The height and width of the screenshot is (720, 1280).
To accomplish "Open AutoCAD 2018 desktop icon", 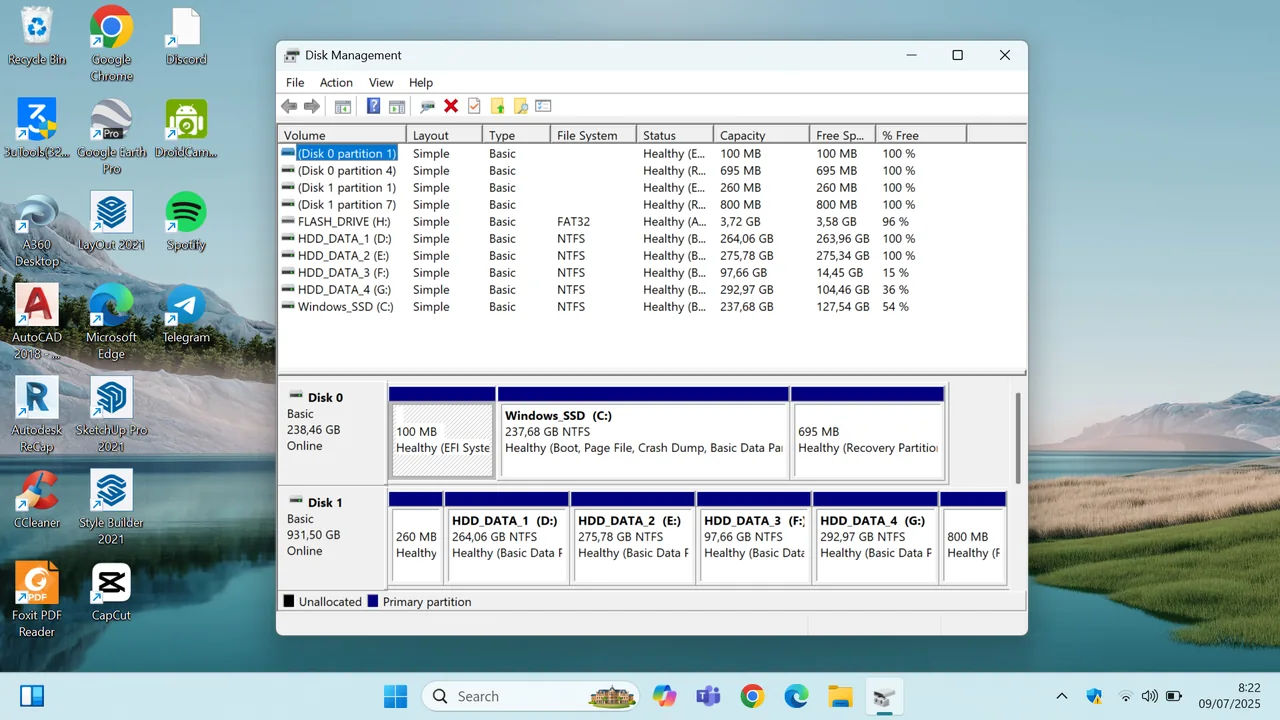I will coord(37,322).
